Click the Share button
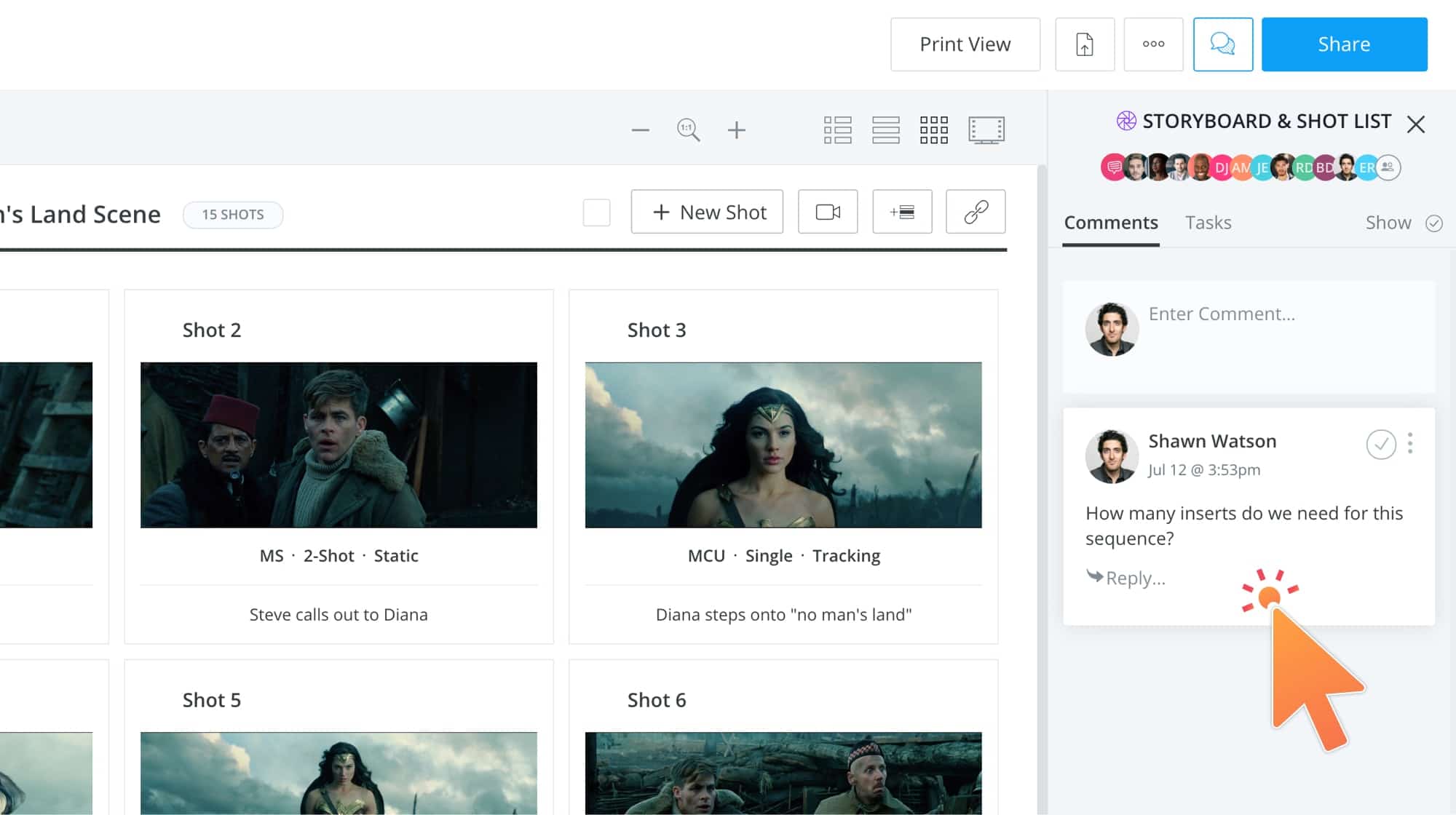Viewport: 1456px width, 815px height. (x=1344, y=43)
